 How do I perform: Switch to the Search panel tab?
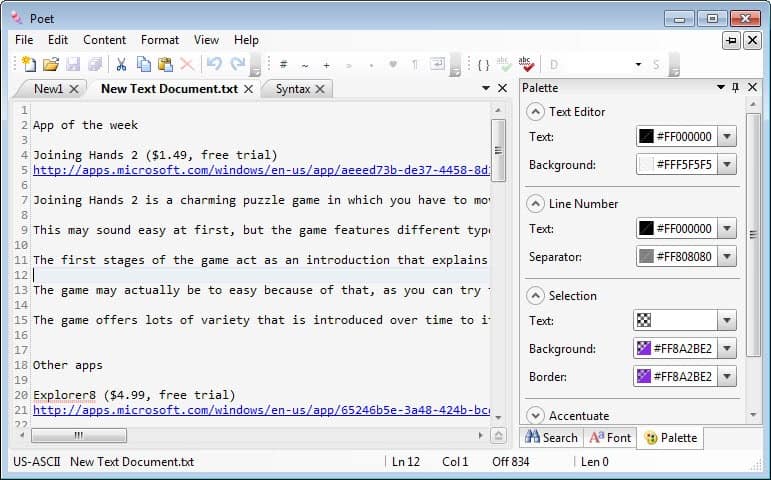point(551,437)
